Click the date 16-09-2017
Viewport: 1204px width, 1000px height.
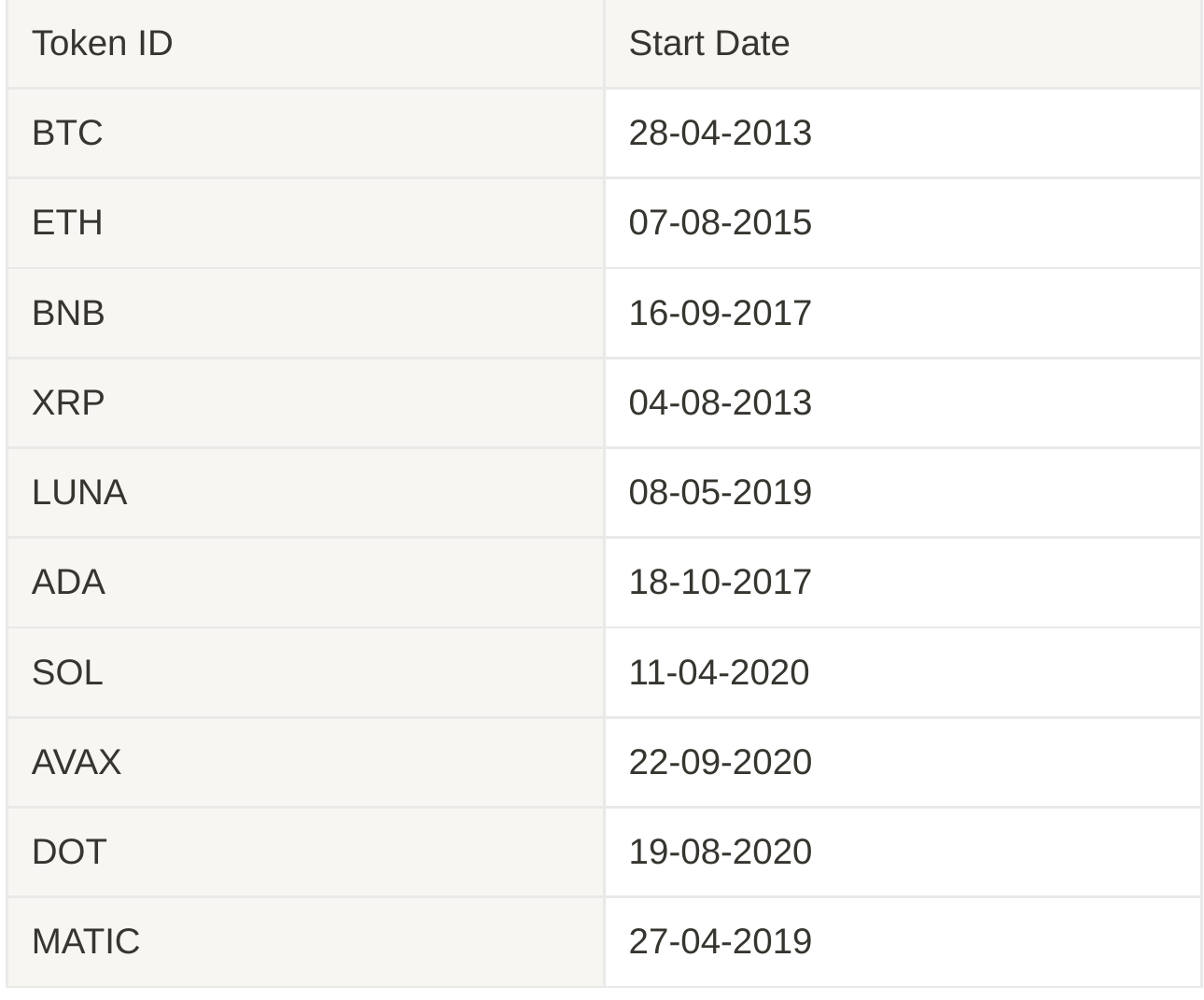720,313
